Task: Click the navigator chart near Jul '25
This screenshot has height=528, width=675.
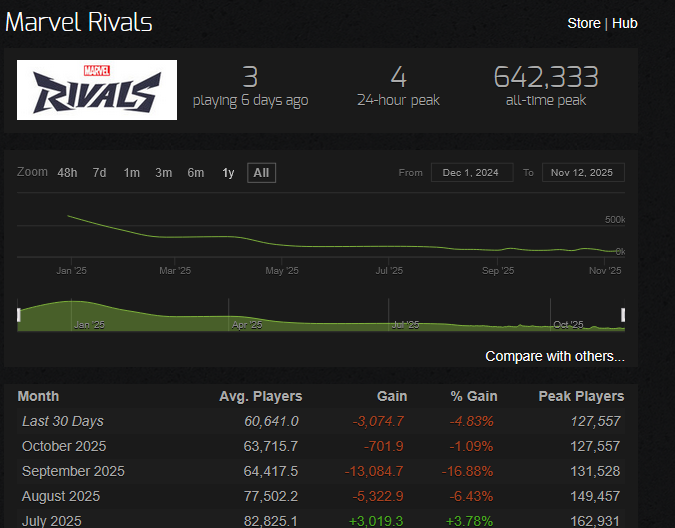Action: pyautogui.click(x=405, y=324)
